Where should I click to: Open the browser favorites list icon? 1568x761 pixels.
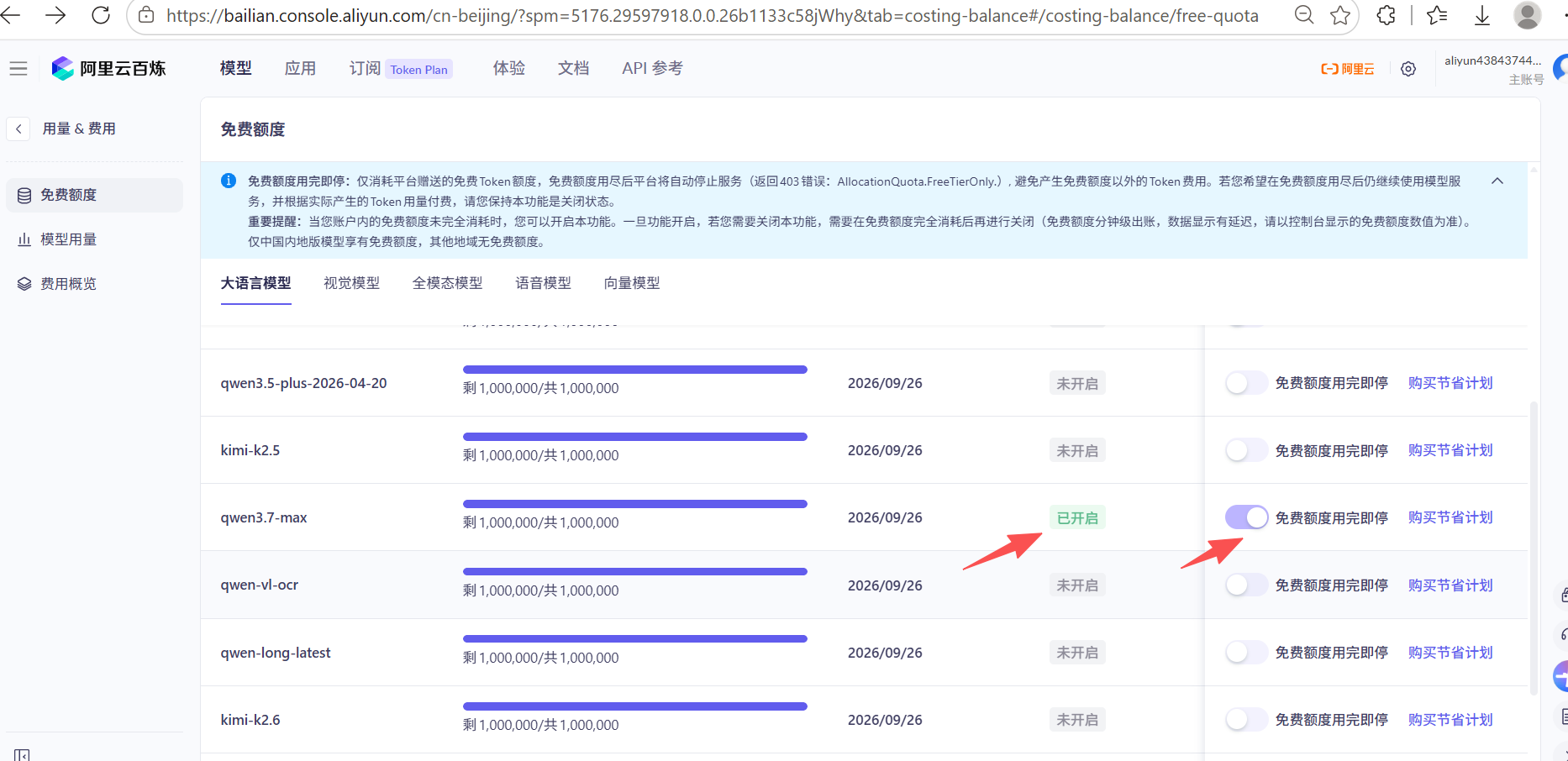click(1437, 15)
